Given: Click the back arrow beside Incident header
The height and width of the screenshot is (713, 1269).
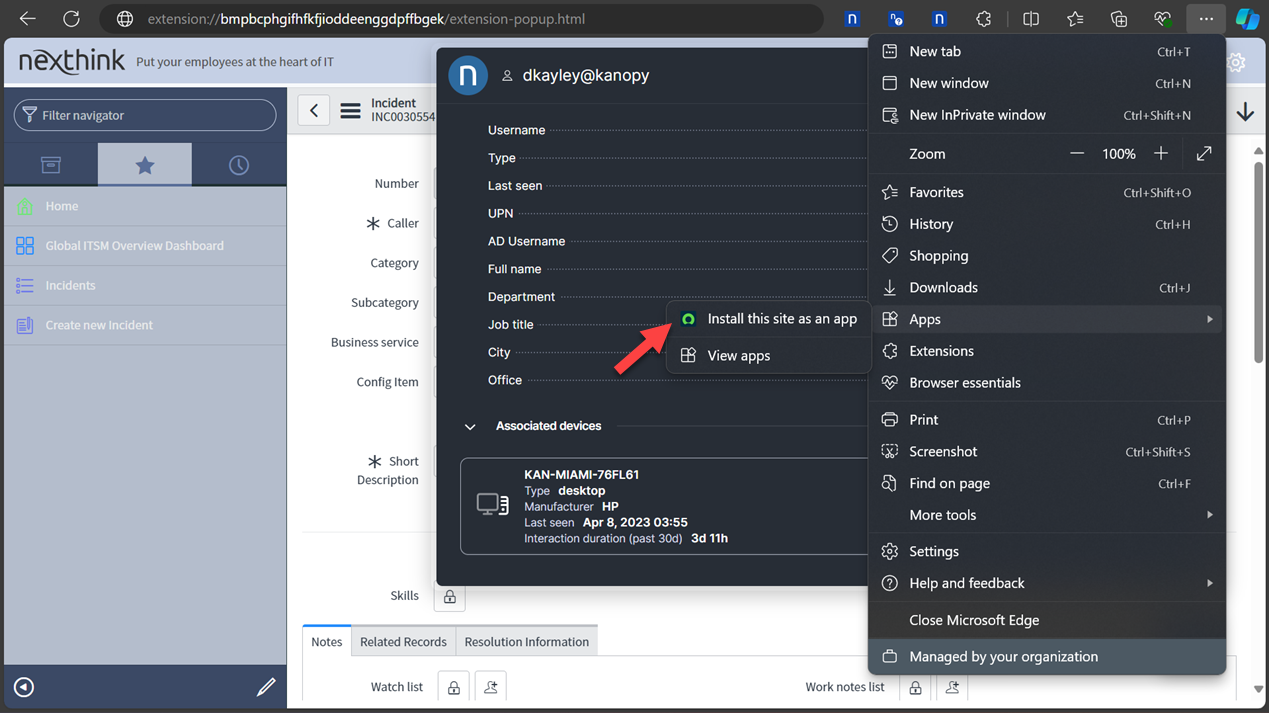Looking at the screenshot, I should click(314, 111).
